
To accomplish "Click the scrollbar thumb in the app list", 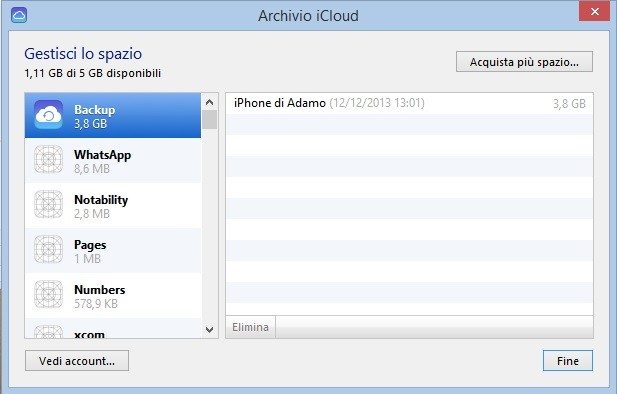I will [x=209, y=120].
